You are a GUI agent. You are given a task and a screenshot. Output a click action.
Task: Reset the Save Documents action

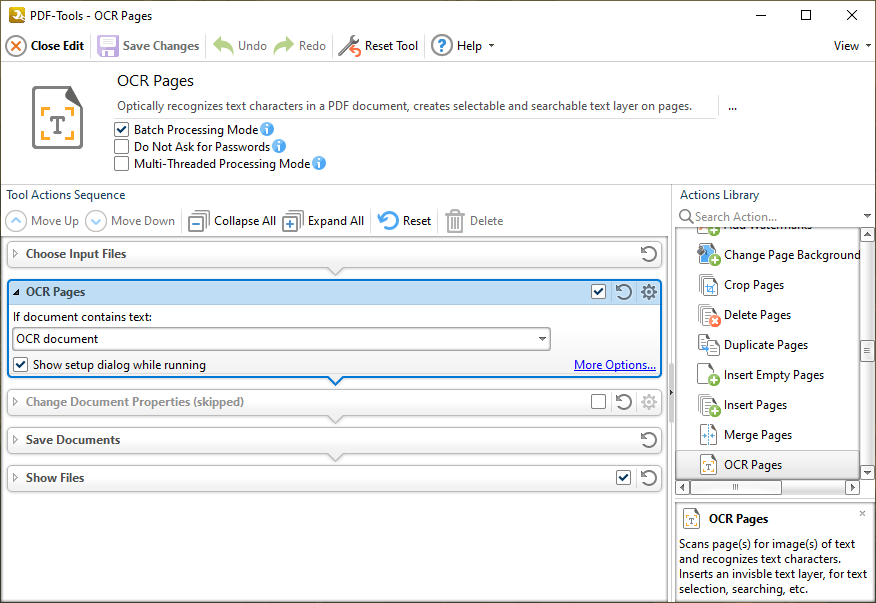pyautogui.click(x=649, y=440)
